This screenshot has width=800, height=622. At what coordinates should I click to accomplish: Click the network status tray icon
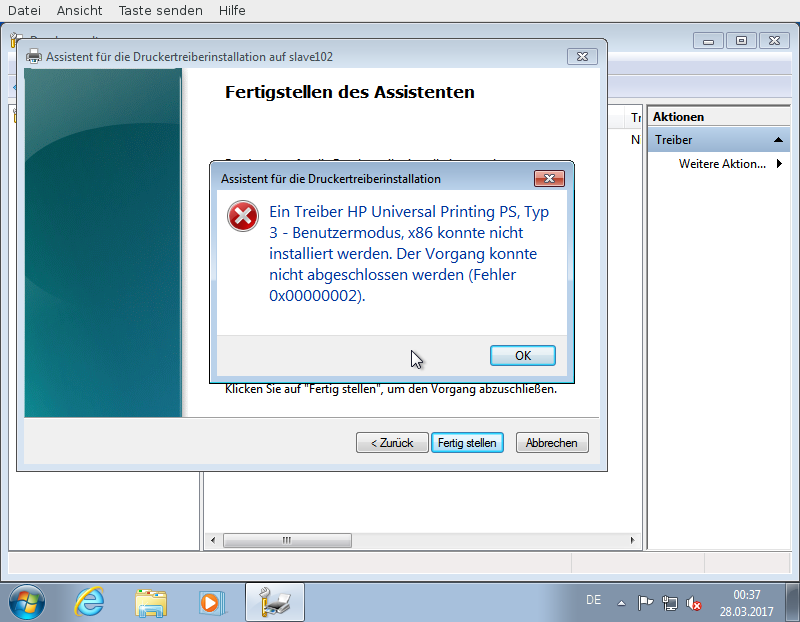[x=669, y=603]
